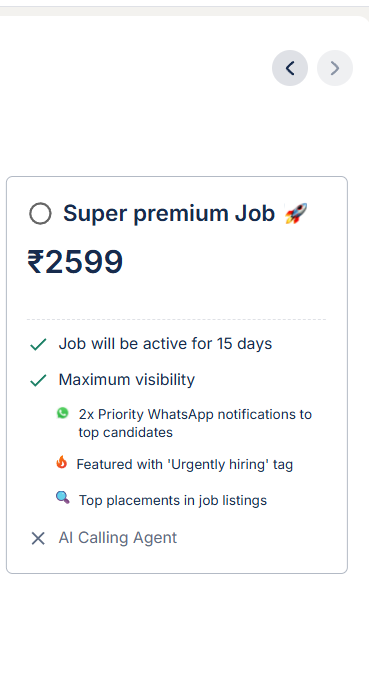Click the green check beside Maximum visibility
Screen dimensions: 369x676
(38, 380)
